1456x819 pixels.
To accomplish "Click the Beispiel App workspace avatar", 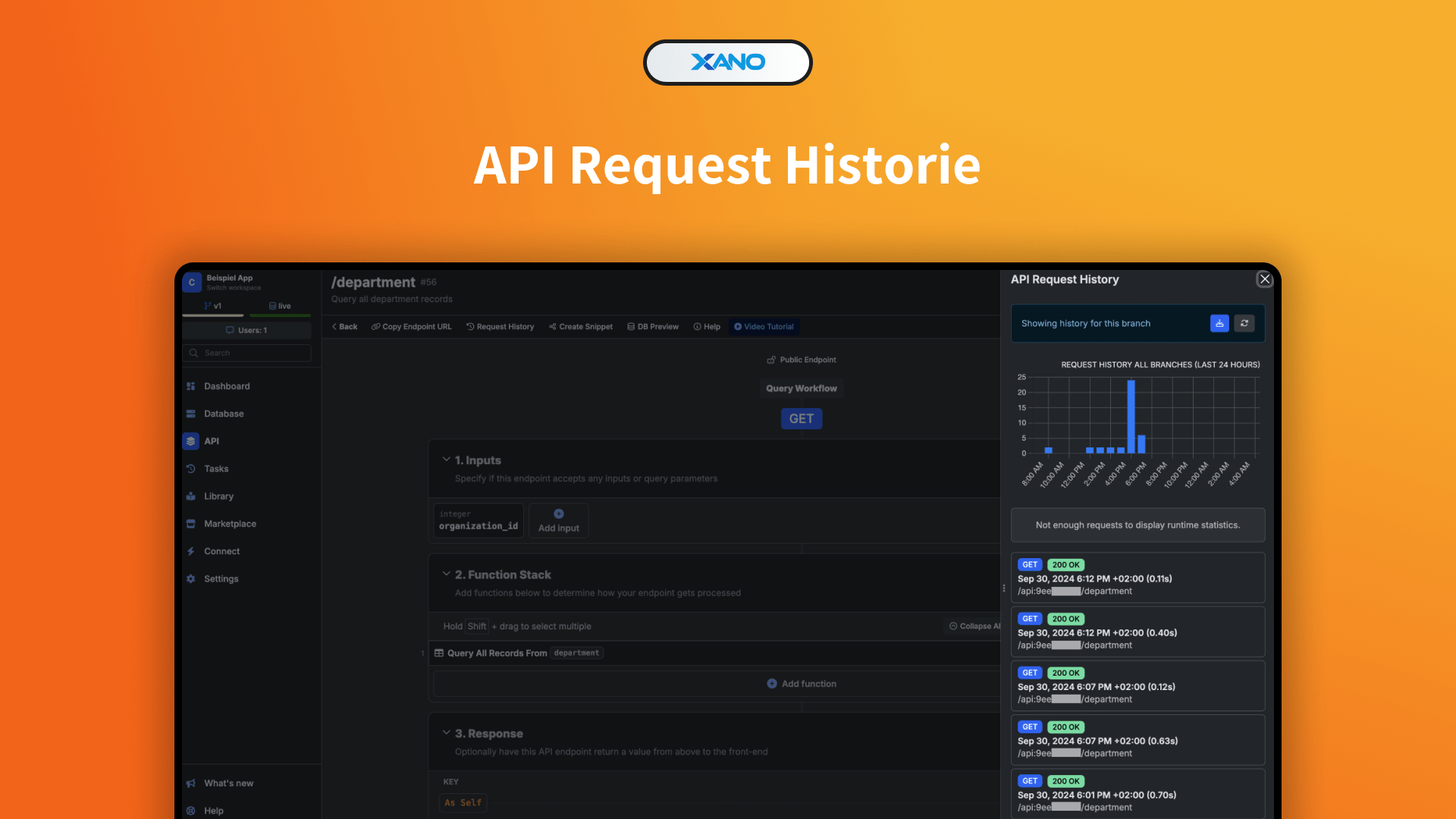I will [x=192, y=282].
